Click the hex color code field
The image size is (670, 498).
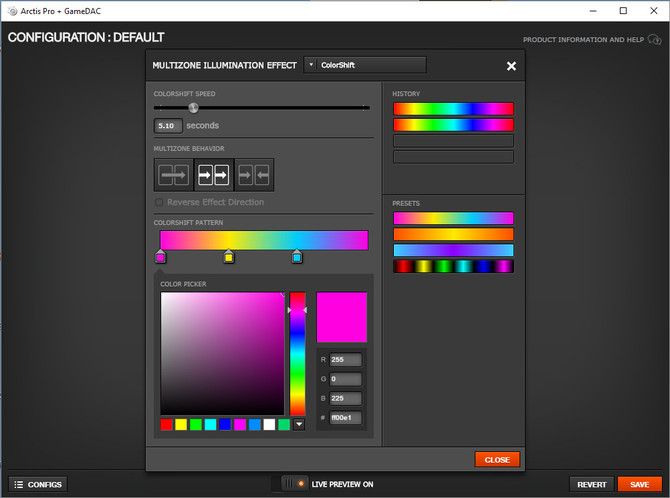point(345,417)
